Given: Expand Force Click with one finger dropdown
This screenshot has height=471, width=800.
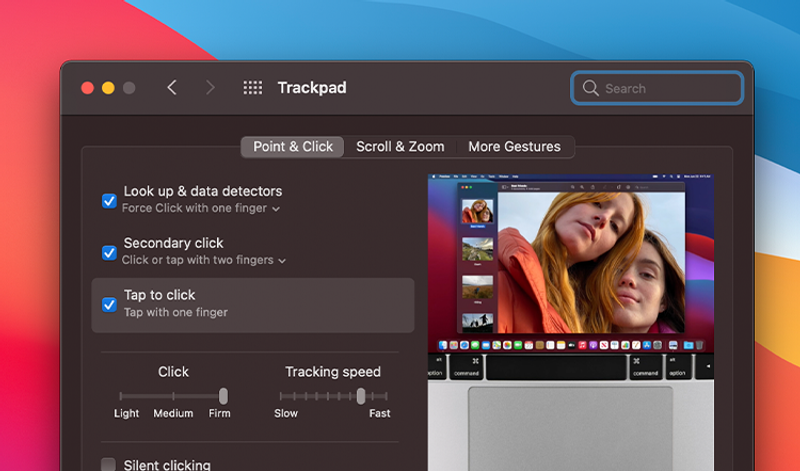Looking at the screenshot, I should pyautogui.click(x=201, y=209).
